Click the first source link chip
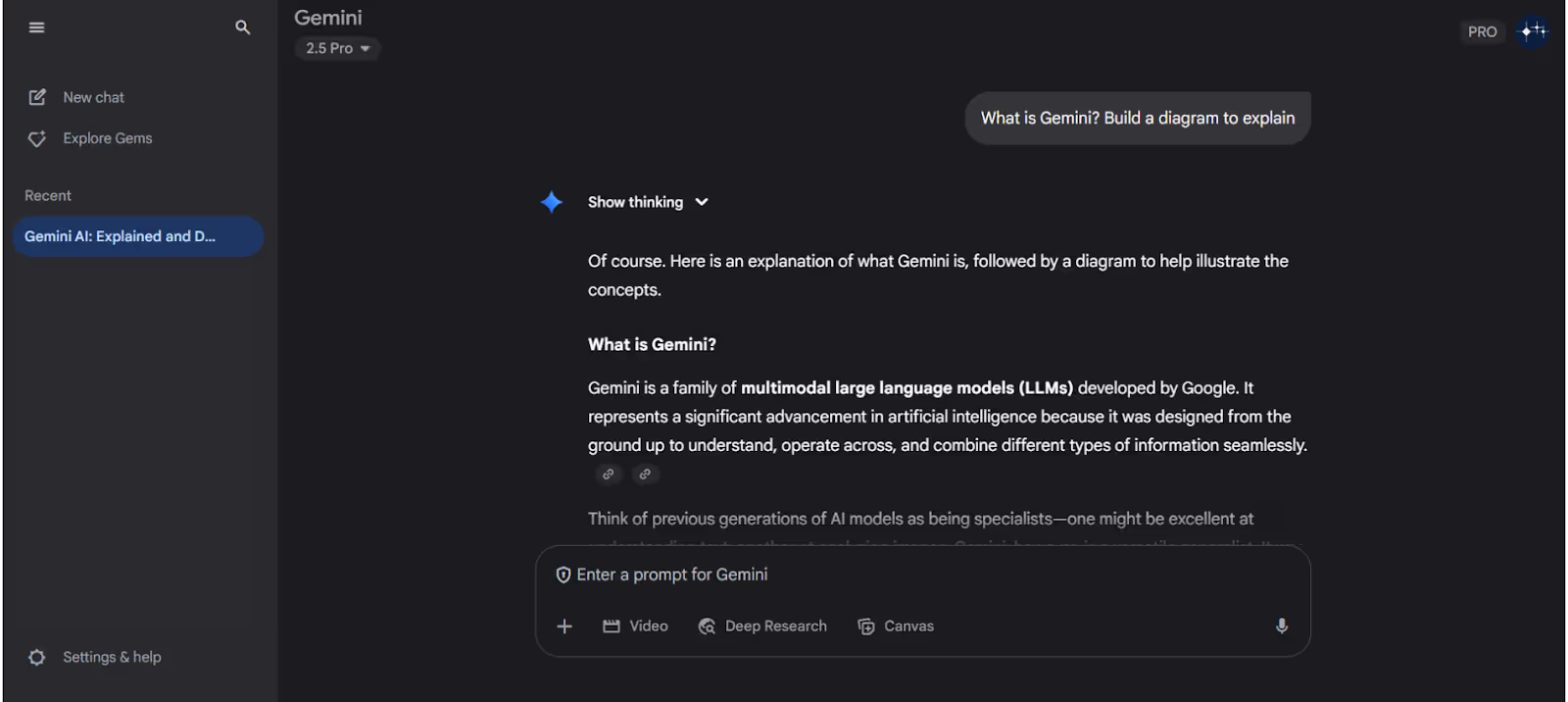Screen dimensions: 1568x702 [609, 475]
